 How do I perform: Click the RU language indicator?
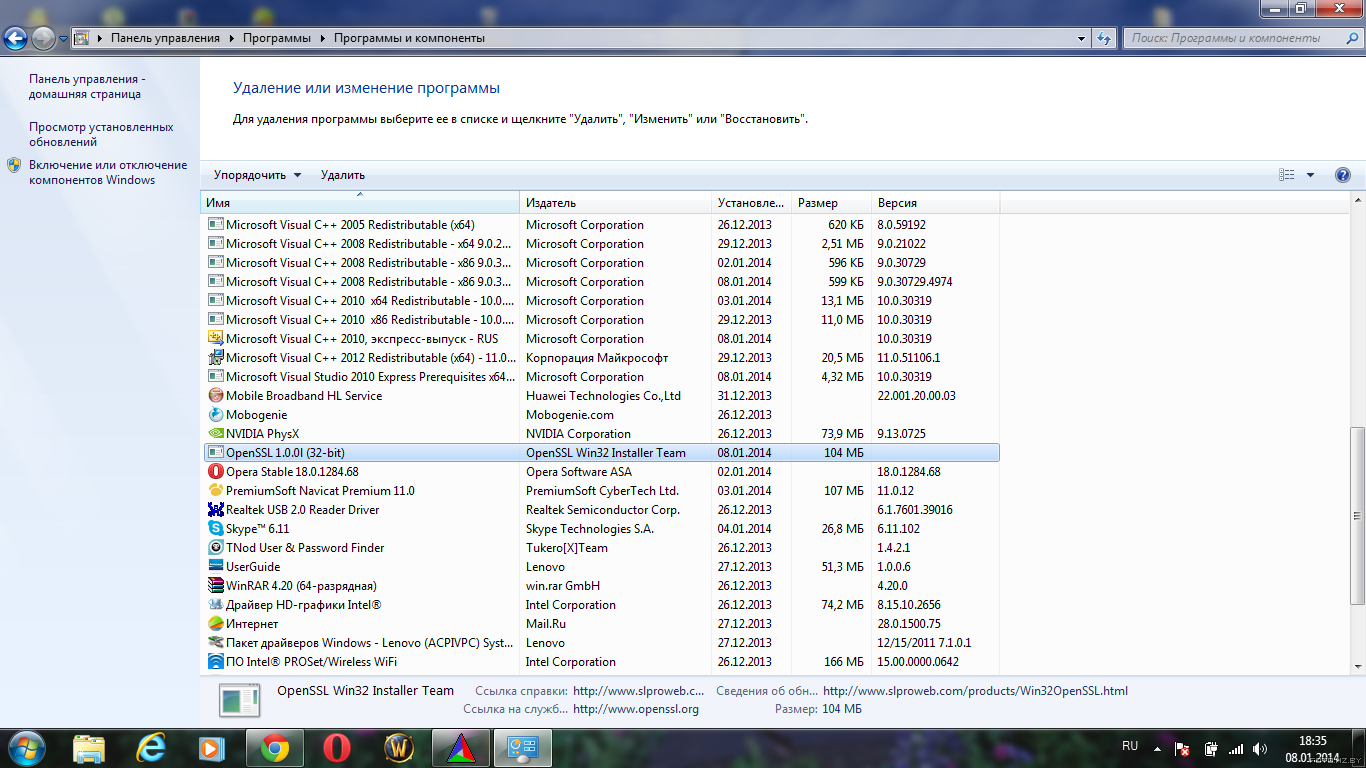click(x=1130, y=746)
